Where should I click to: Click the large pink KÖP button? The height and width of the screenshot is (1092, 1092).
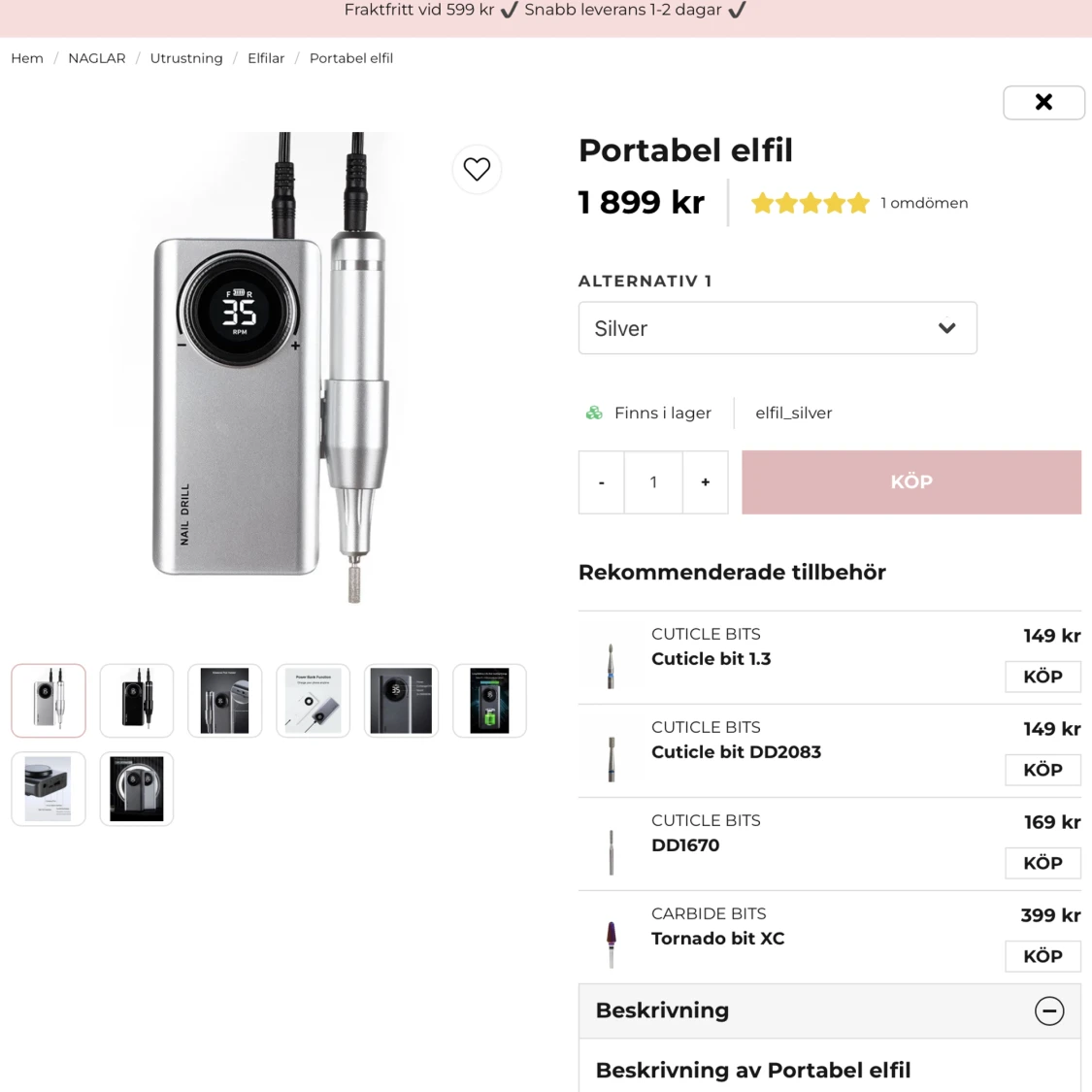(910, 481)
